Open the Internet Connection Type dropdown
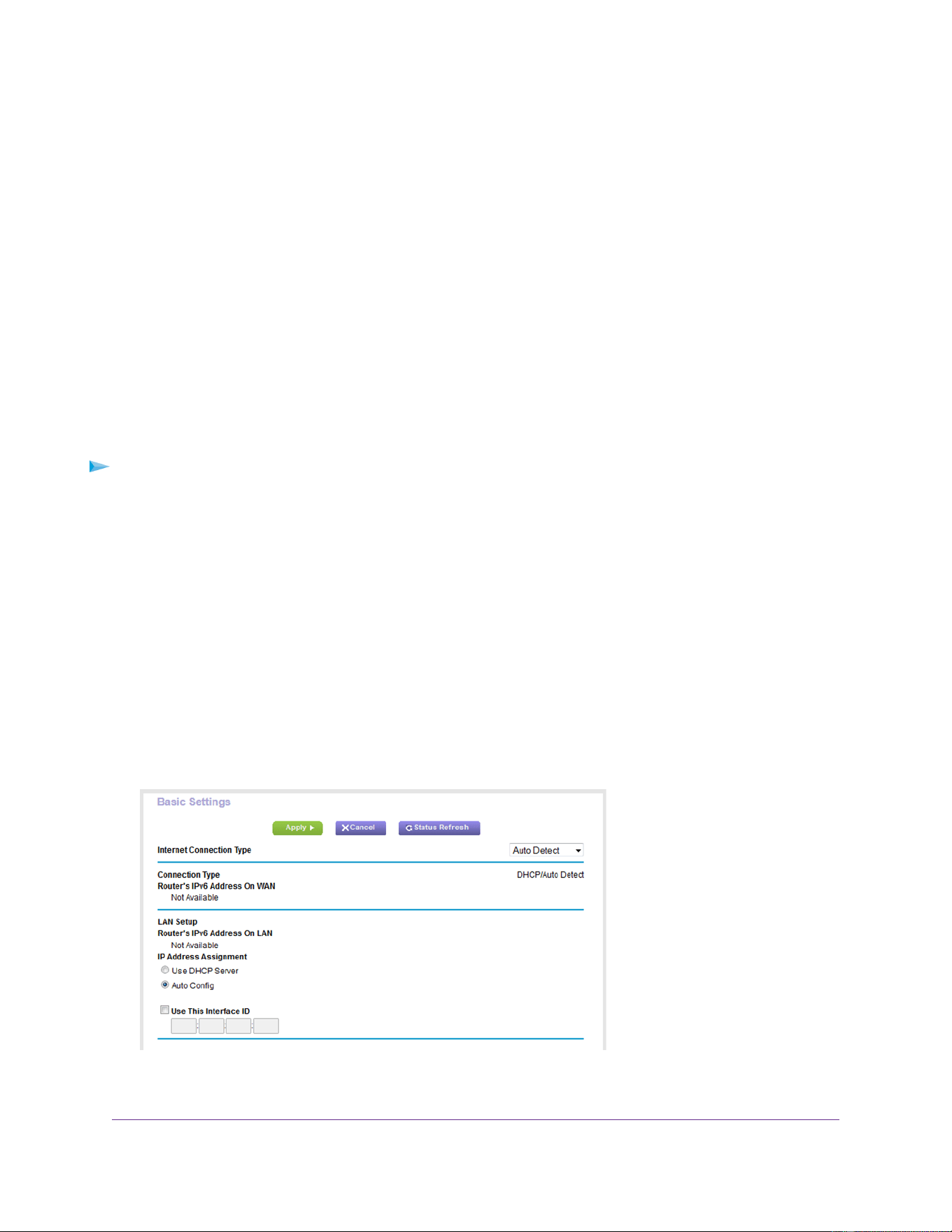The image size is (952, 1232). point(546,851)
